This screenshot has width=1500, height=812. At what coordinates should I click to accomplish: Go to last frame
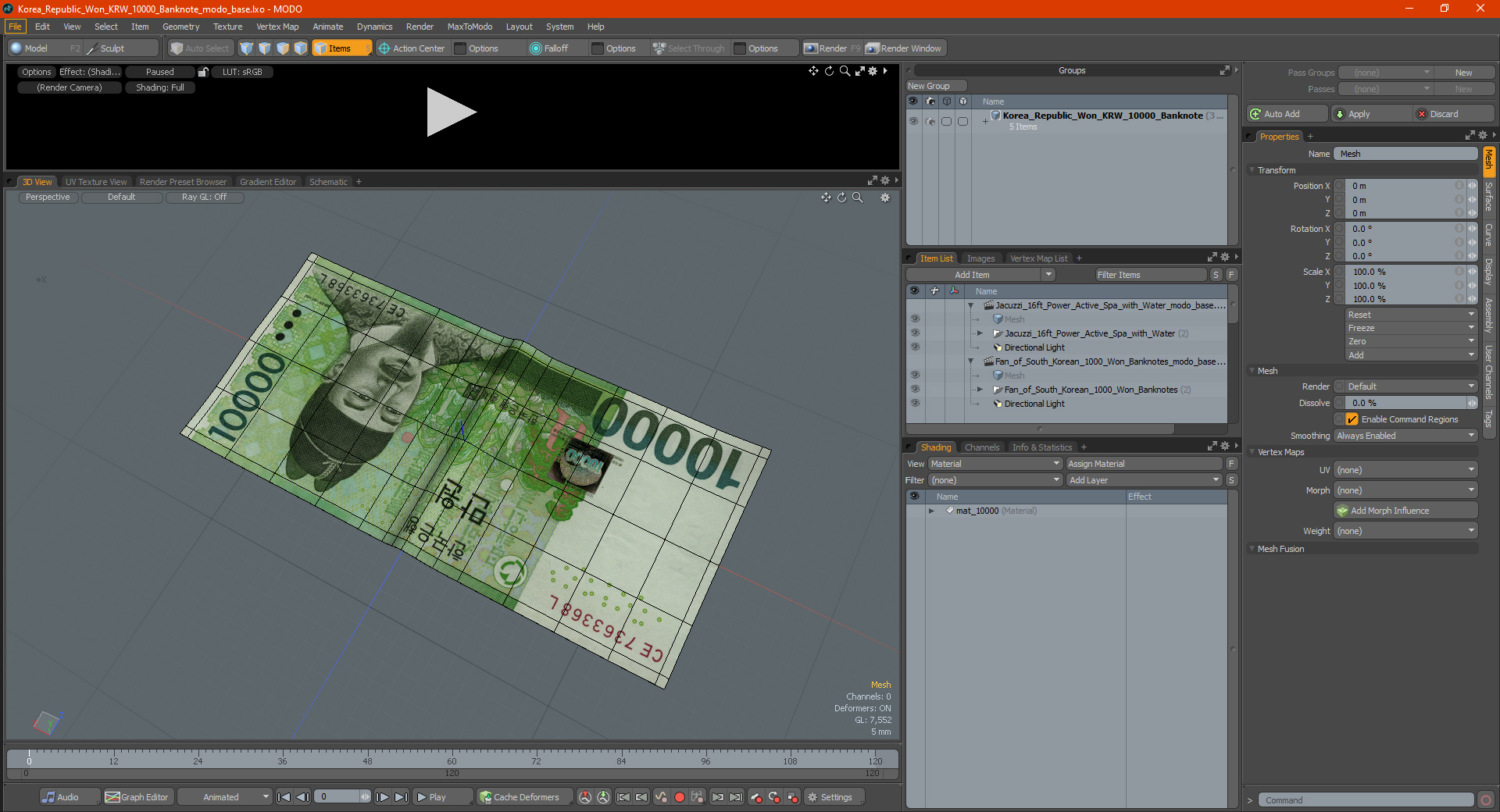click(401, 797)
